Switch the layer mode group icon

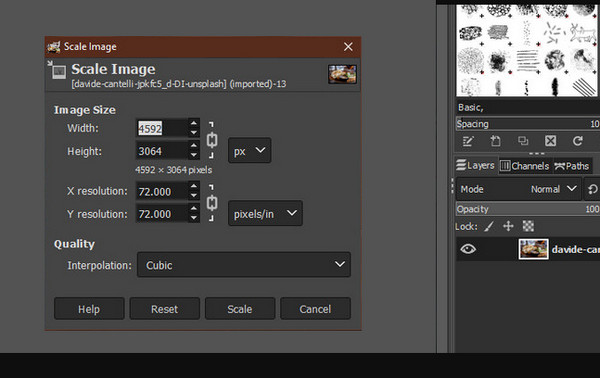click(592, 189)
